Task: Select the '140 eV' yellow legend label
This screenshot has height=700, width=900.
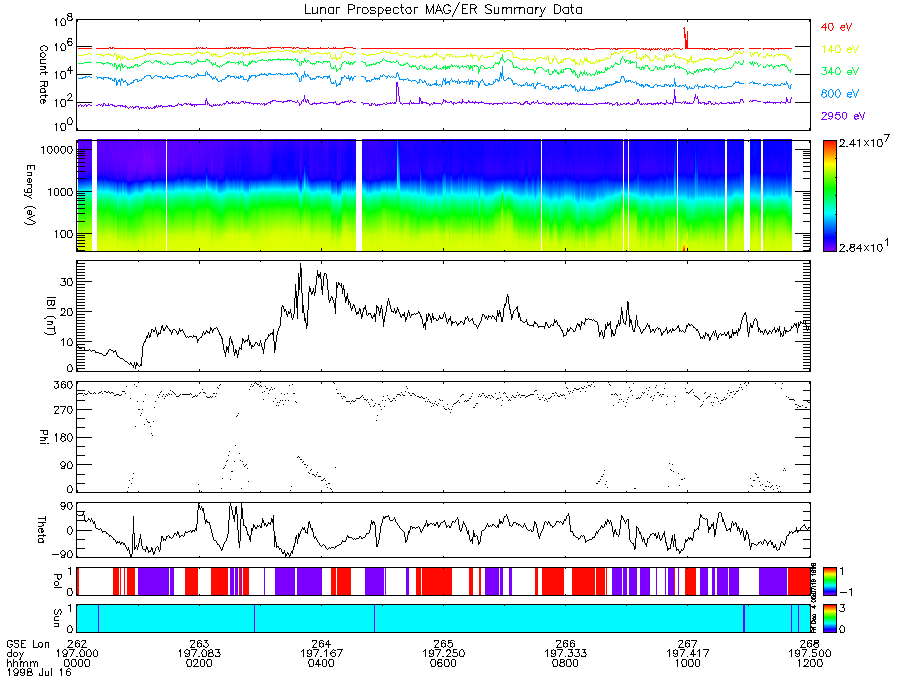Action: (x=840, y=49)
